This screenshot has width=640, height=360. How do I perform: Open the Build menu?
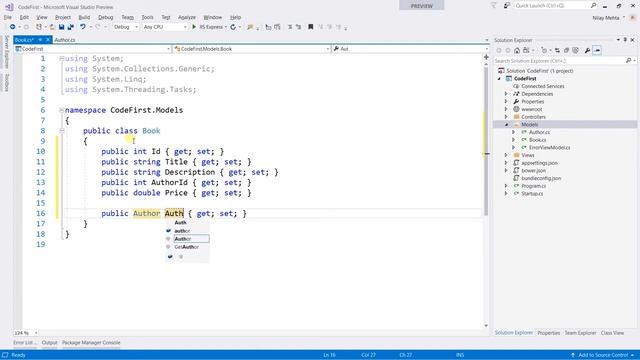84,17
